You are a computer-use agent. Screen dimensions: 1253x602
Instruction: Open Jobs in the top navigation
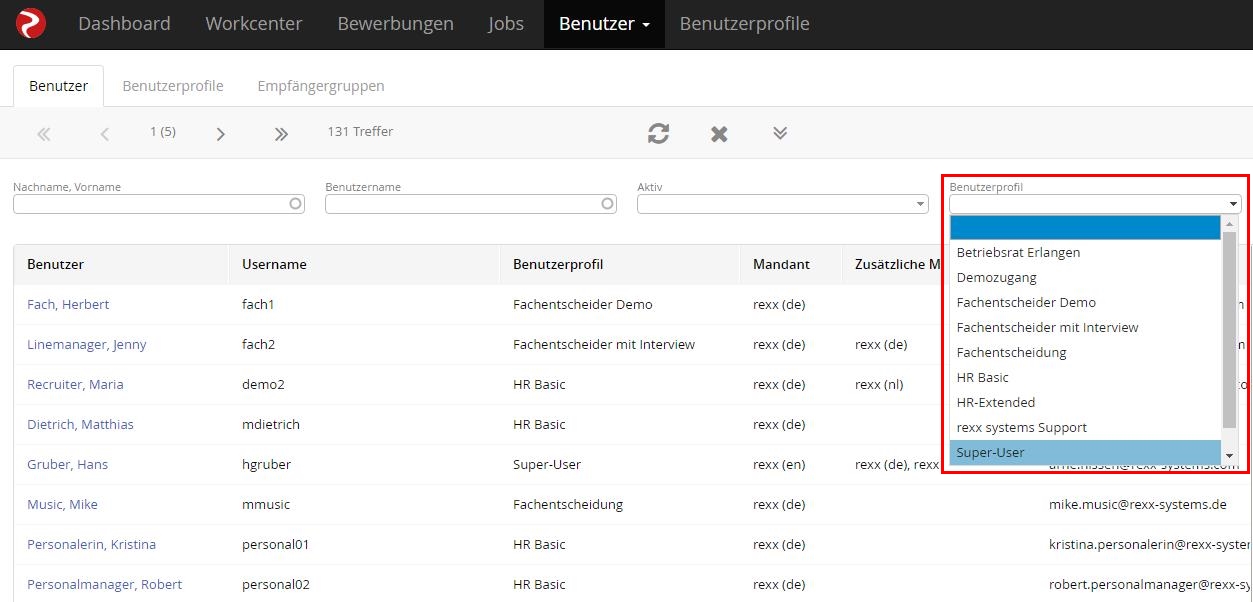click(x=506, y=24)
